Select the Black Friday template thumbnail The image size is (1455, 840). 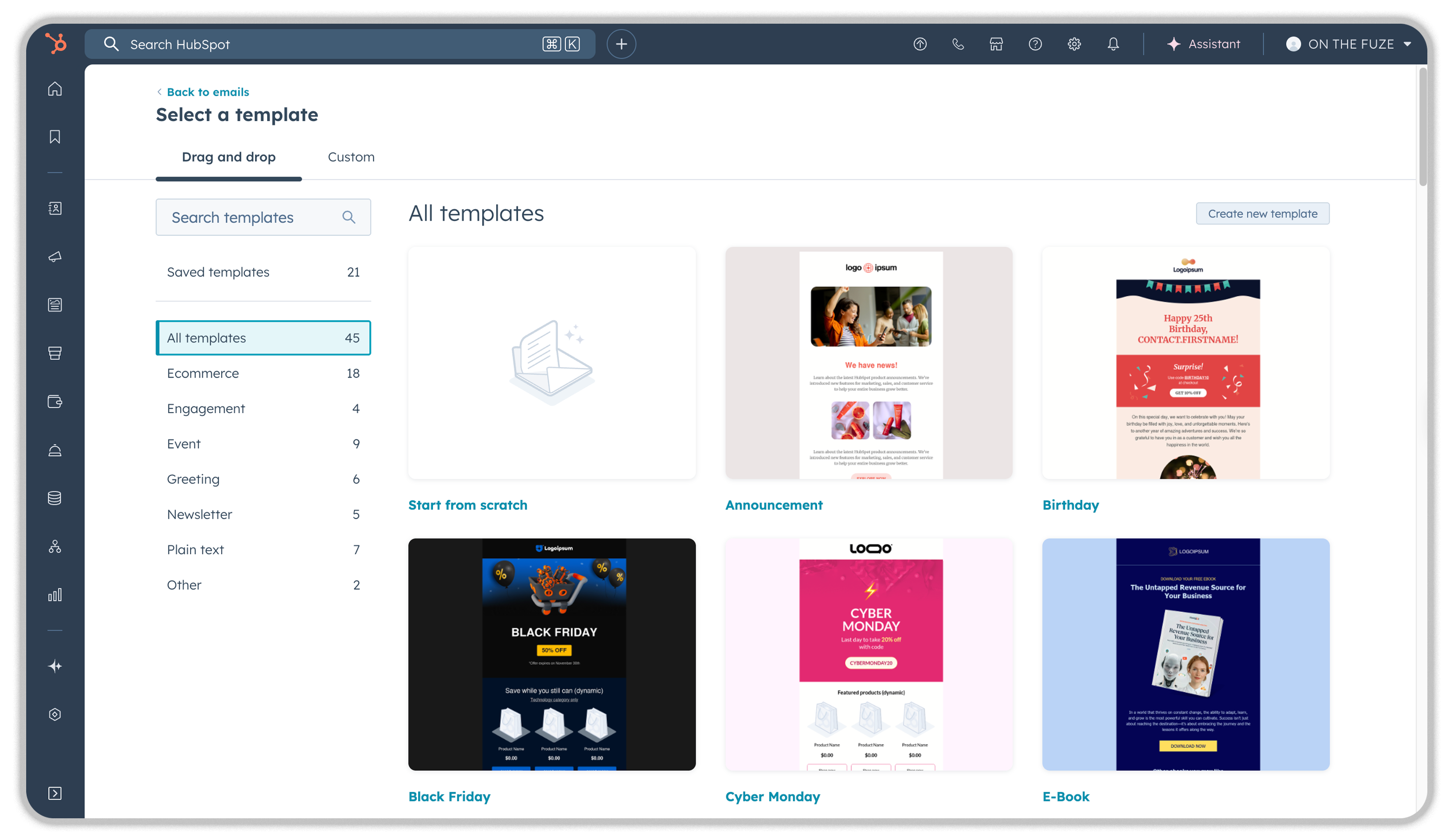click(552, 654)
